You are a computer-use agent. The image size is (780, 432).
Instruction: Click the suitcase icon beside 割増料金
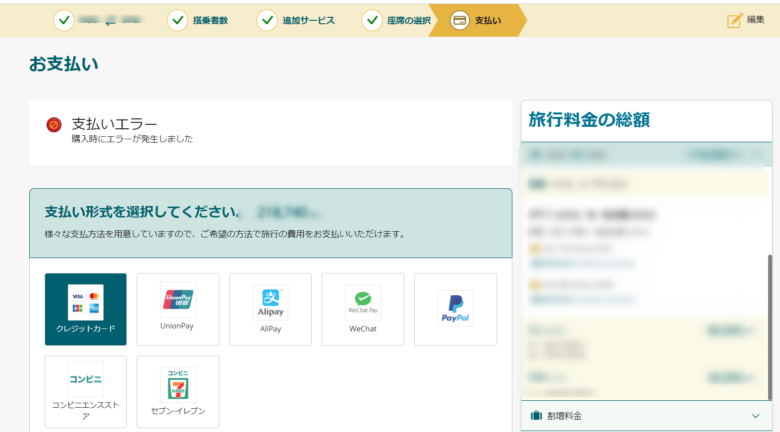point(536,415)
